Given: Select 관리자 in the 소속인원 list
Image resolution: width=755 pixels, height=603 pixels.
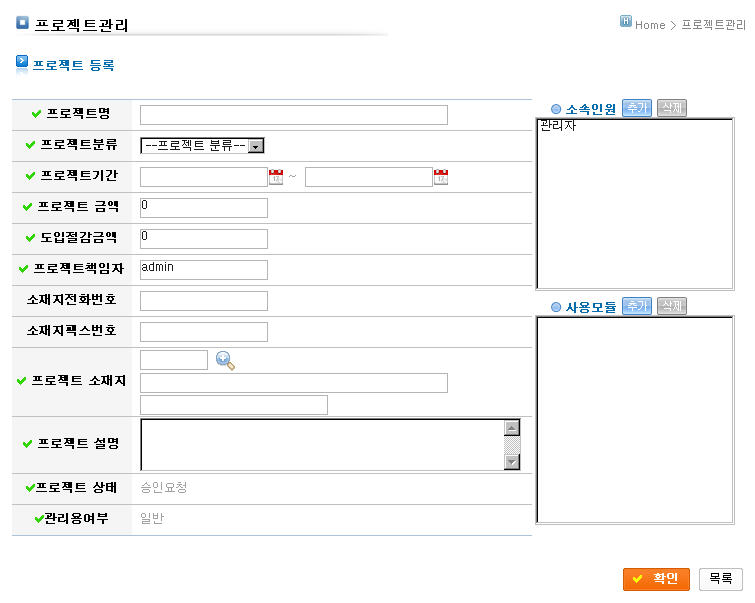Looking at the screenshot, I should pos(558,126).
